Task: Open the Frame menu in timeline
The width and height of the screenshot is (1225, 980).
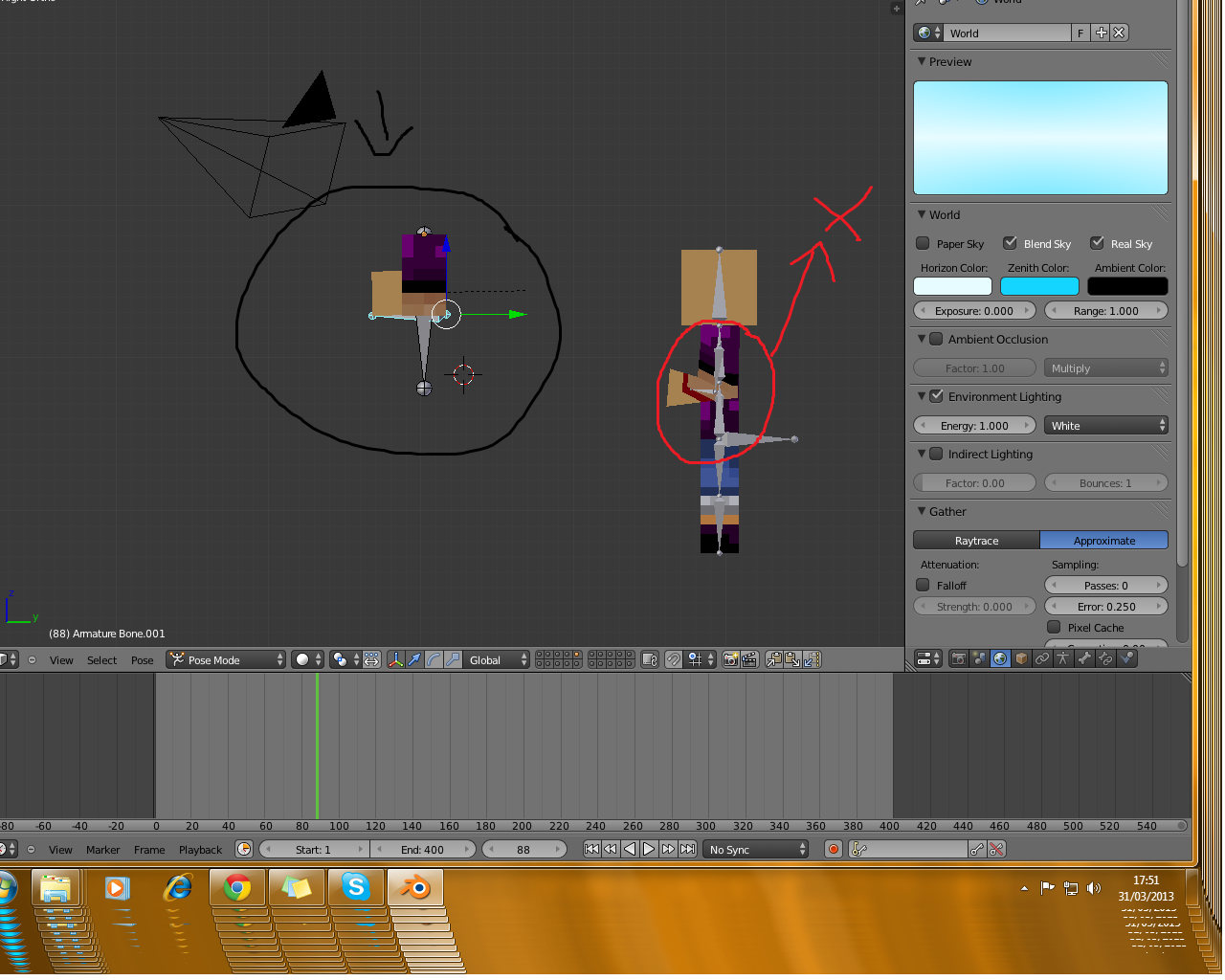Action: [x=149, y=850]
